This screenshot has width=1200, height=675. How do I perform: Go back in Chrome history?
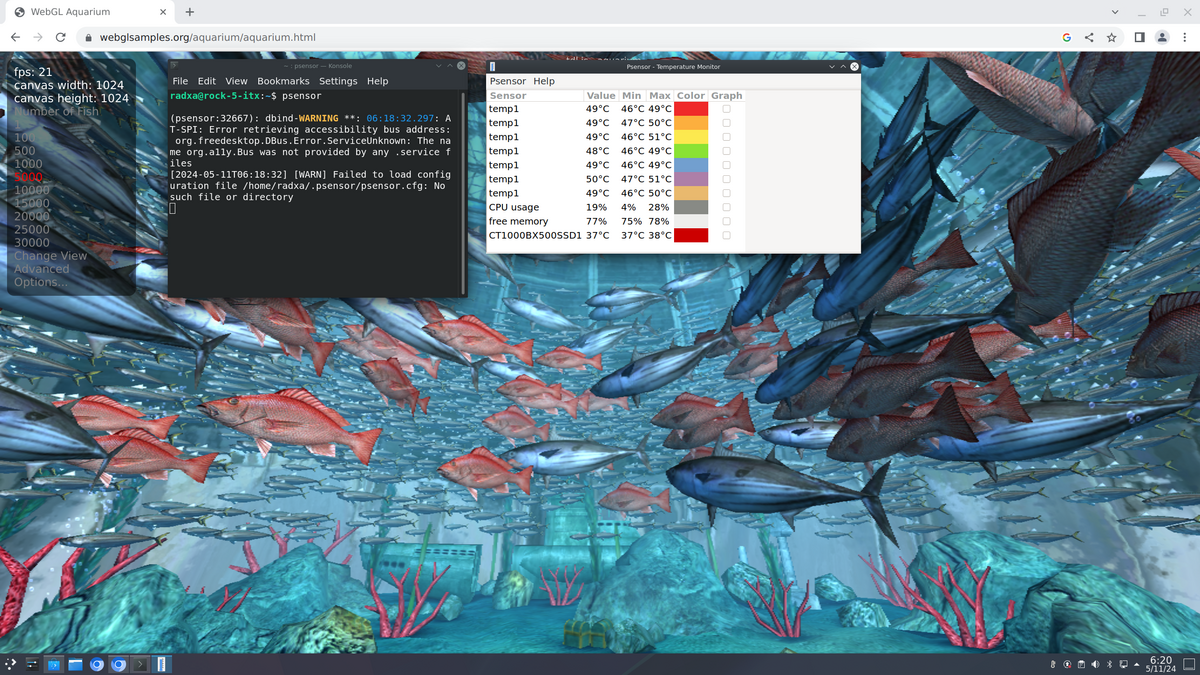click(15, 37)
